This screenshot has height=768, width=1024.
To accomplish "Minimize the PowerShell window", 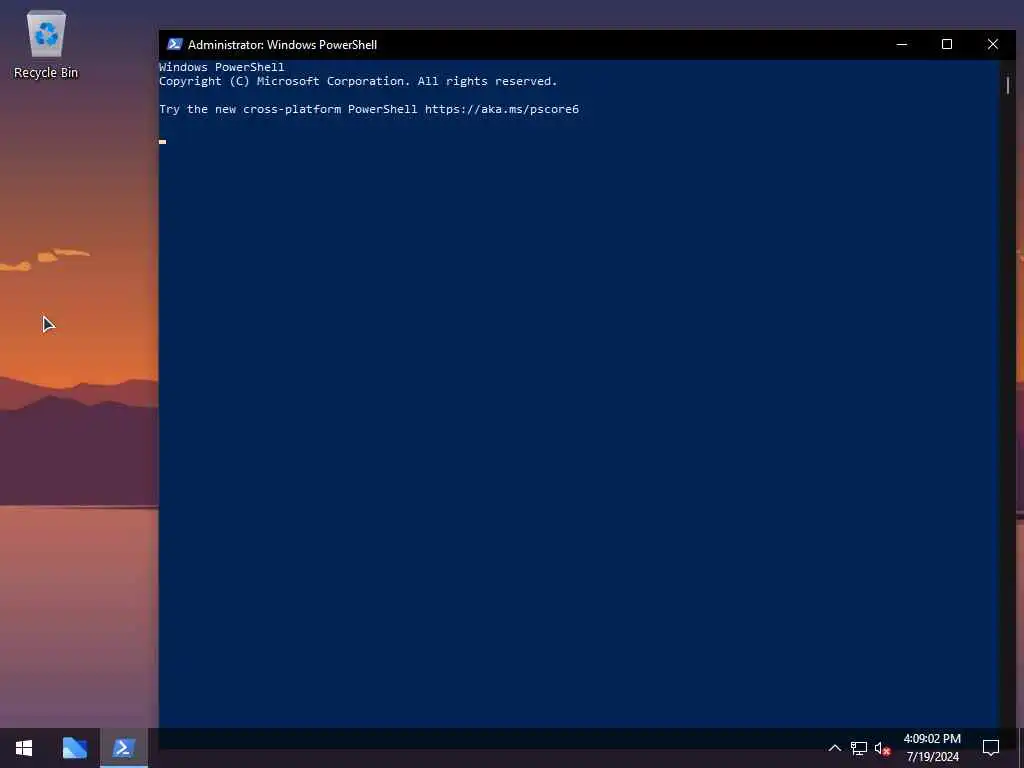I will coord(902,44).
